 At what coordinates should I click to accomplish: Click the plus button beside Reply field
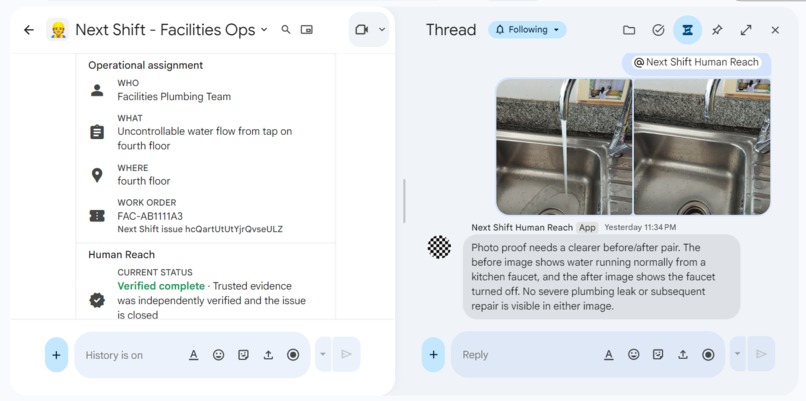point(433,354)
